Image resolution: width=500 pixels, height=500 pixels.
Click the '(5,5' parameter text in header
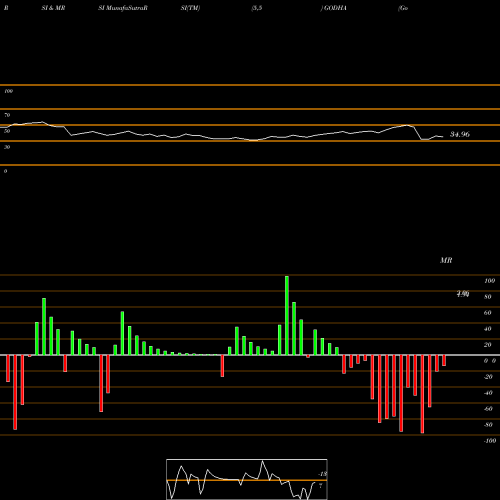click(257, 8)
